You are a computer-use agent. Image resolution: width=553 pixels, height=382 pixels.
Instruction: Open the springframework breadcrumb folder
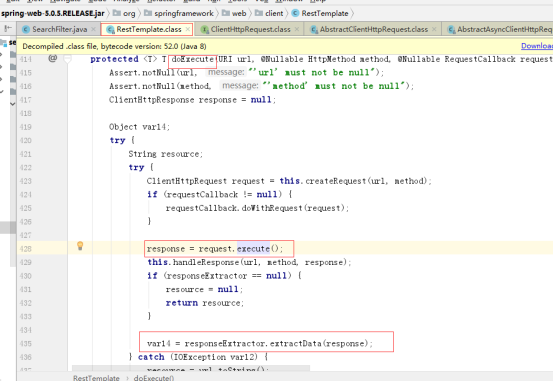point(184,13)
